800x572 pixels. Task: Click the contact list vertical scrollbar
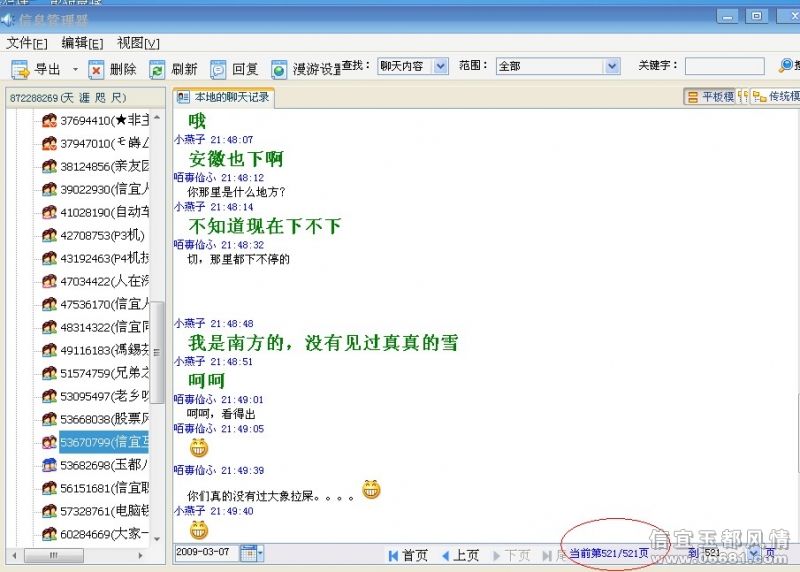tap(157, 329)
